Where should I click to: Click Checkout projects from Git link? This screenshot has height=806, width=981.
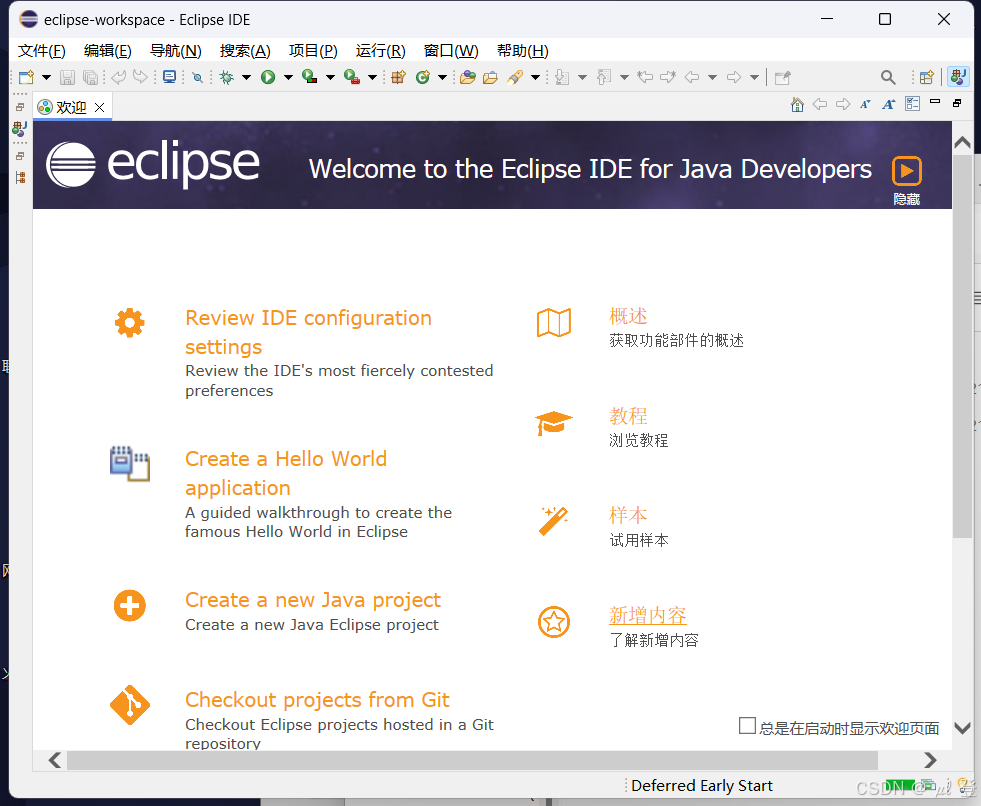click(x=317, y=699)
